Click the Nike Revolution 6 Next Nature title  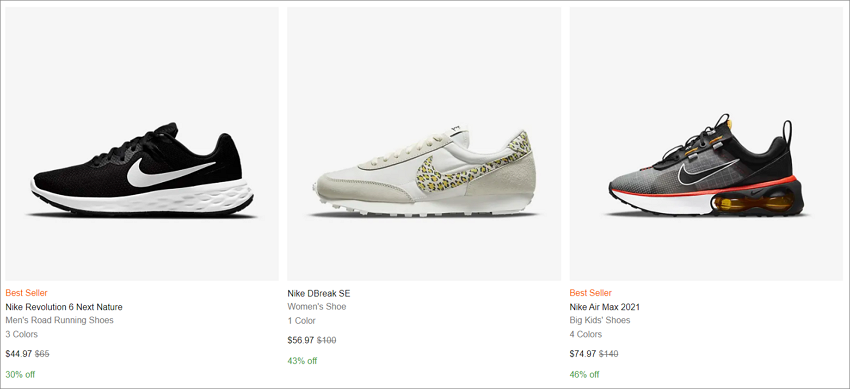(x=64, y=307)
